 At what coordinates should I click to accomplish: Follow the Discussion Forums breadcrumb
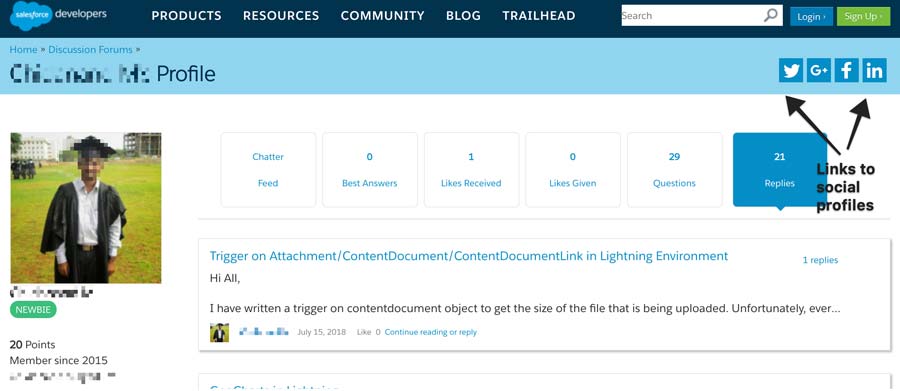[90, 50]
